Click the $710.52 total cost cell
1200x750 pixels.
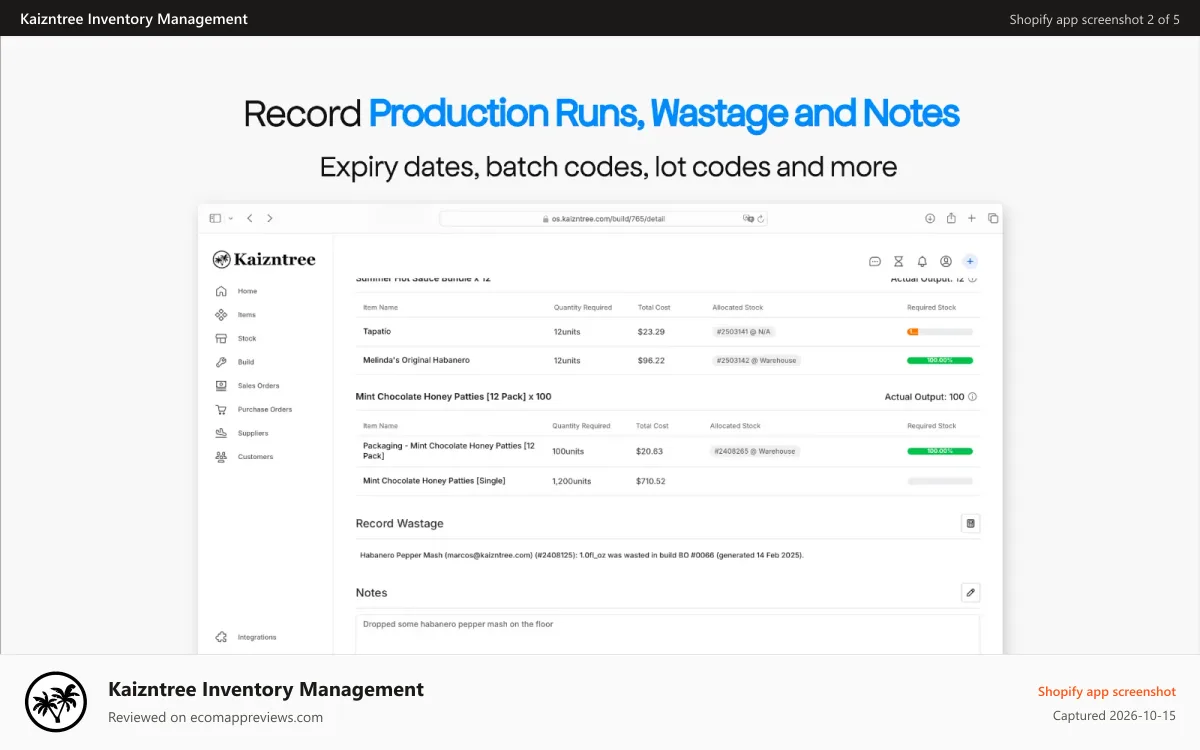(651, 481)
